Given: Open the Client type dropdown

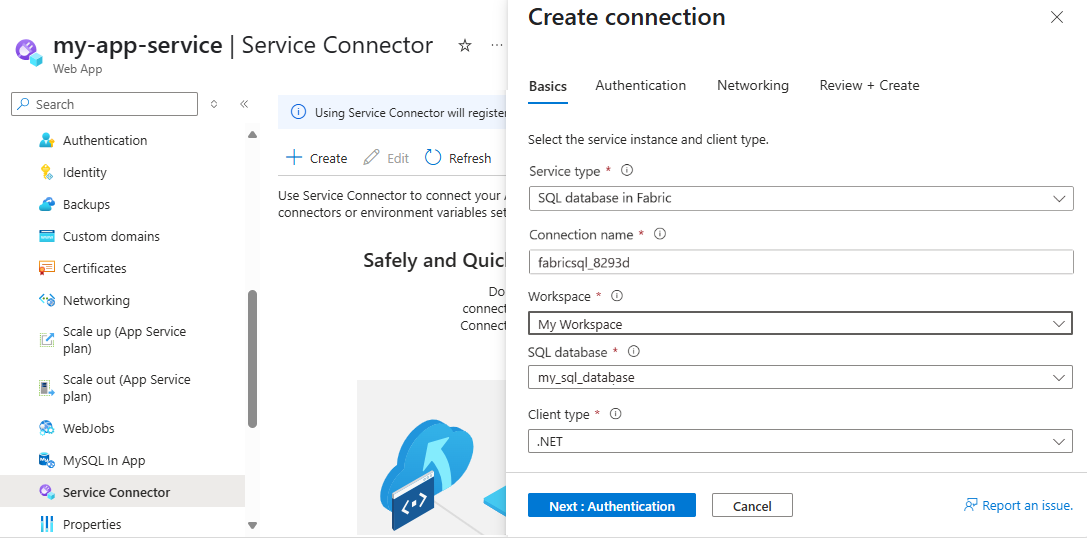Looking at the screenshot, I should [x=800, y=441].
